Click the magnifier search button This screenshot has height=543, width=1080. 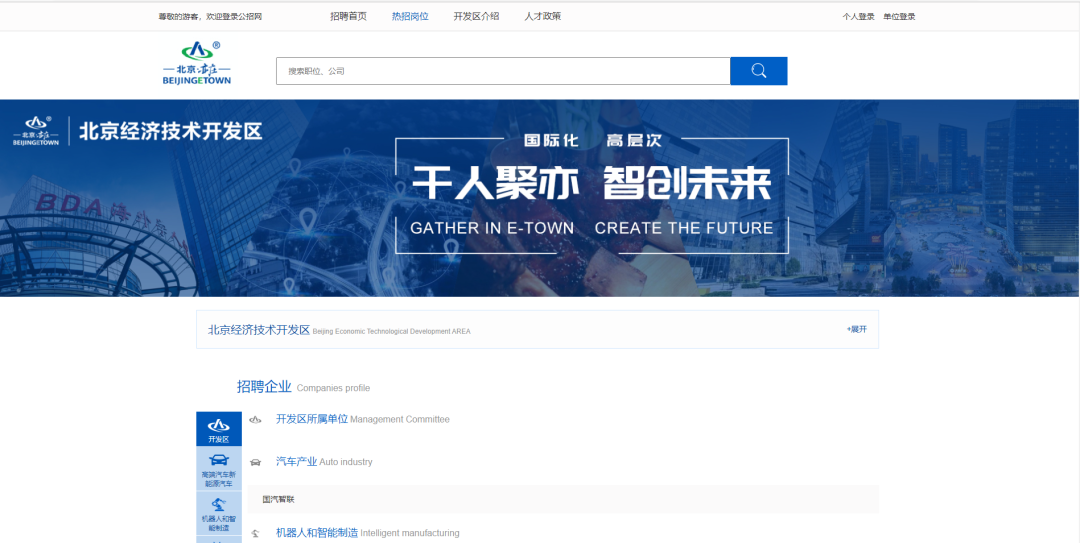click(x=758, y=71)
